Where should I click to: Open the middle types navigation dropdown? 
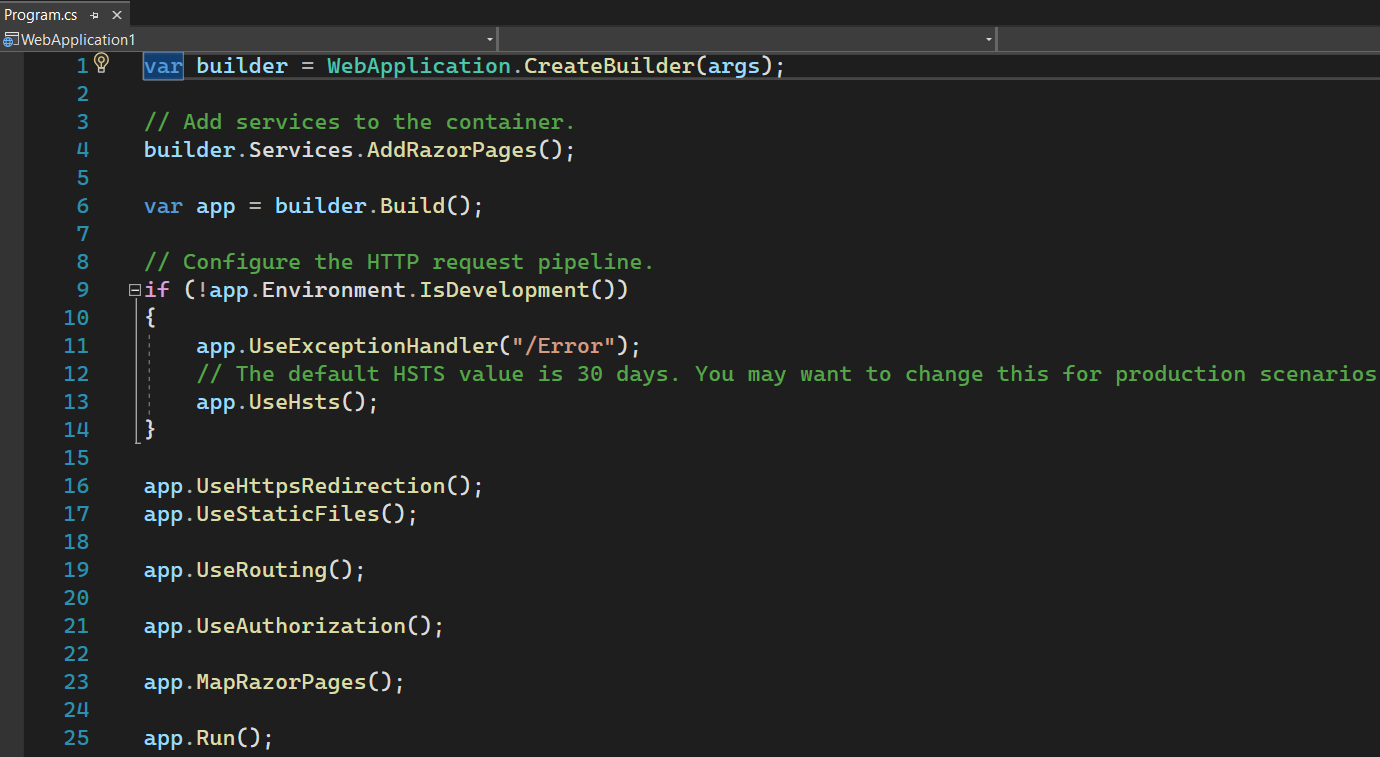747,39
